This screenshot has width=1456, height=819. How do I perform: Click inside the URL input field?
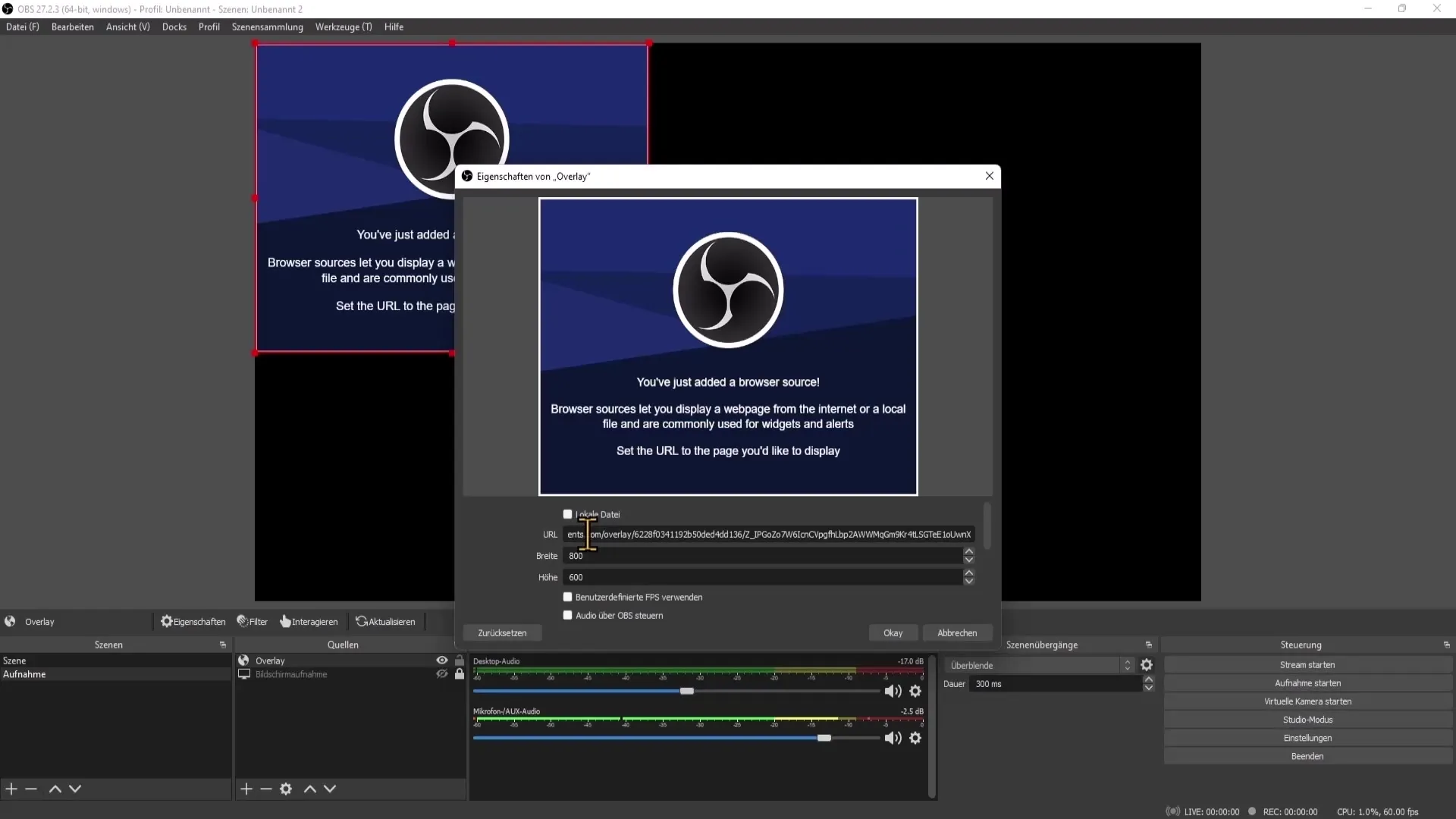pos(768,535)
